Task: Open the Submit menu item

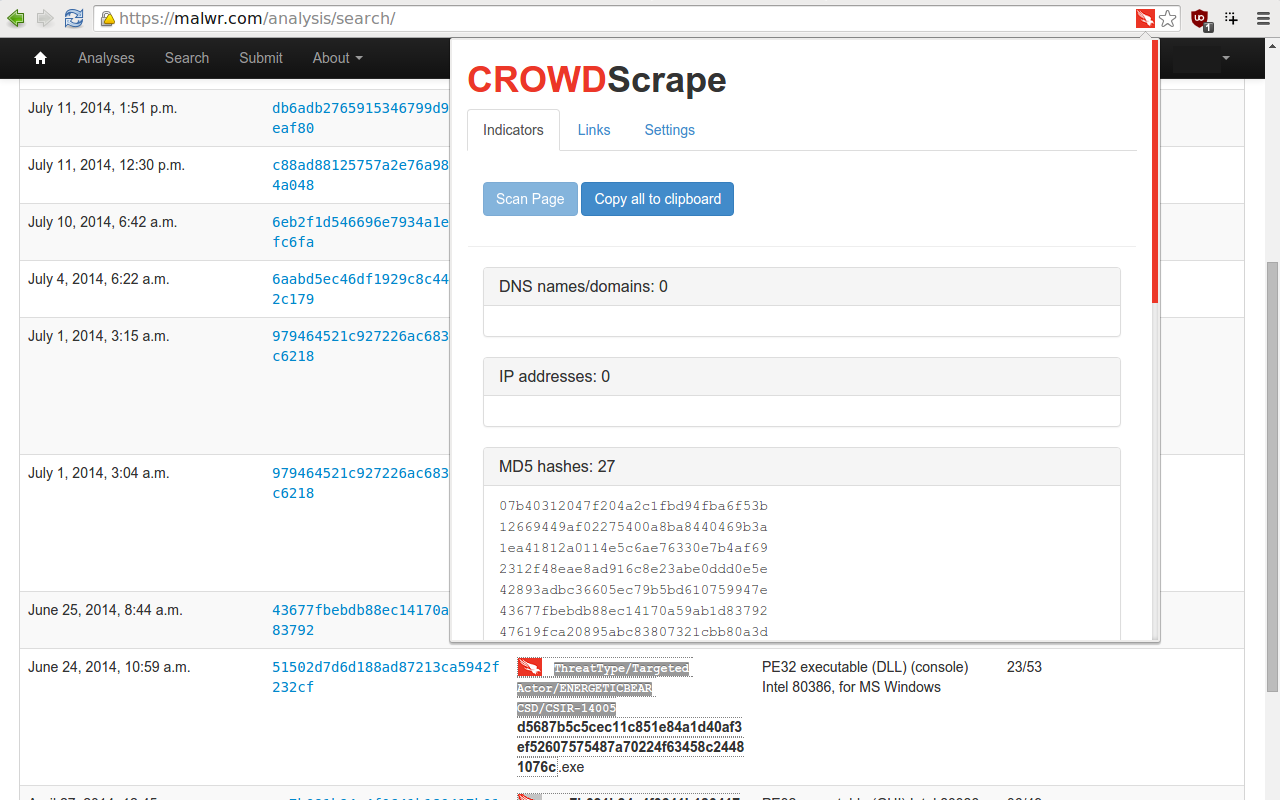Action: point(261,57)
